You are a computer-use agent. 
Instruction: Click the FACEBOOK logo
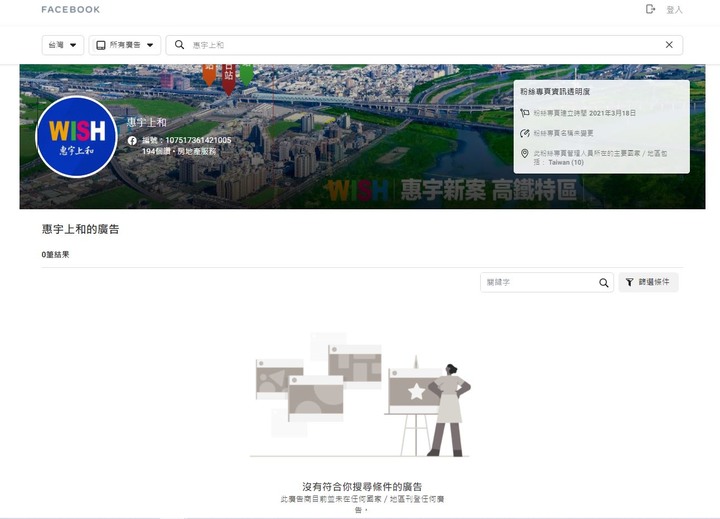(x=71, y=10)
